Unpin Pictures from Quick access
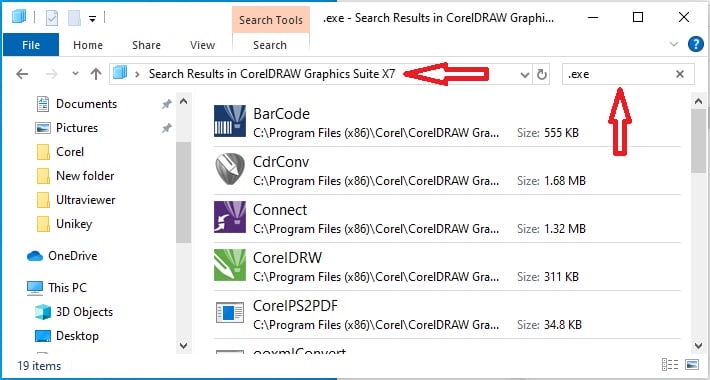Screen dimensions: 710x380 pos(167,129)
